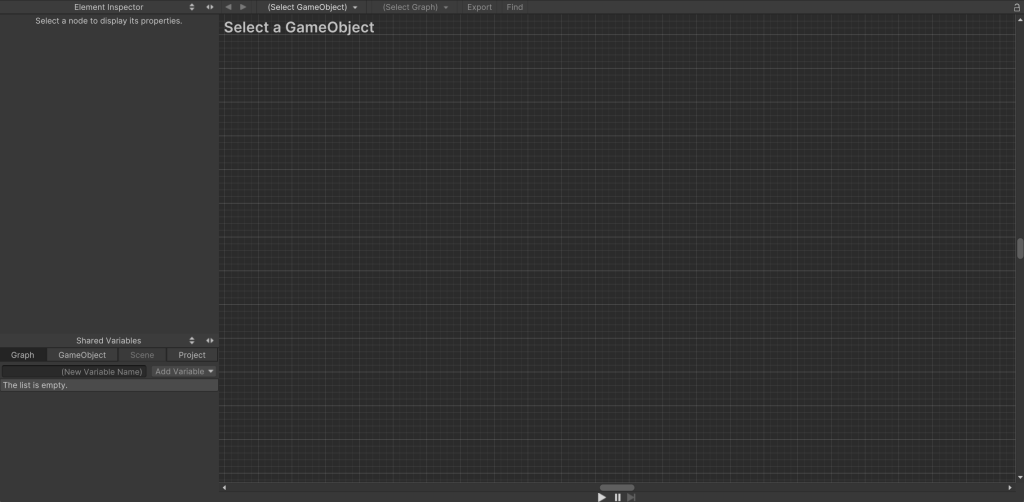This screenshot has width=1024, height=502.
Task: Click the lock icon at top right
Action: [x=1017, y=7]
